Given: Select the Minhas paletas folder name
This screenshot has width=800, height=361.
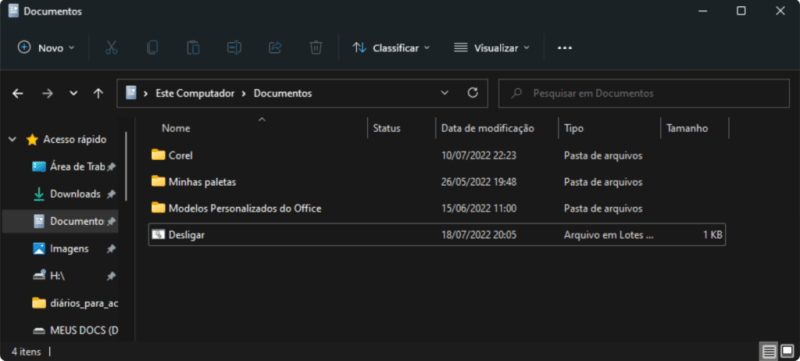Looking at the screenshot, I should (x=202, y=182).
